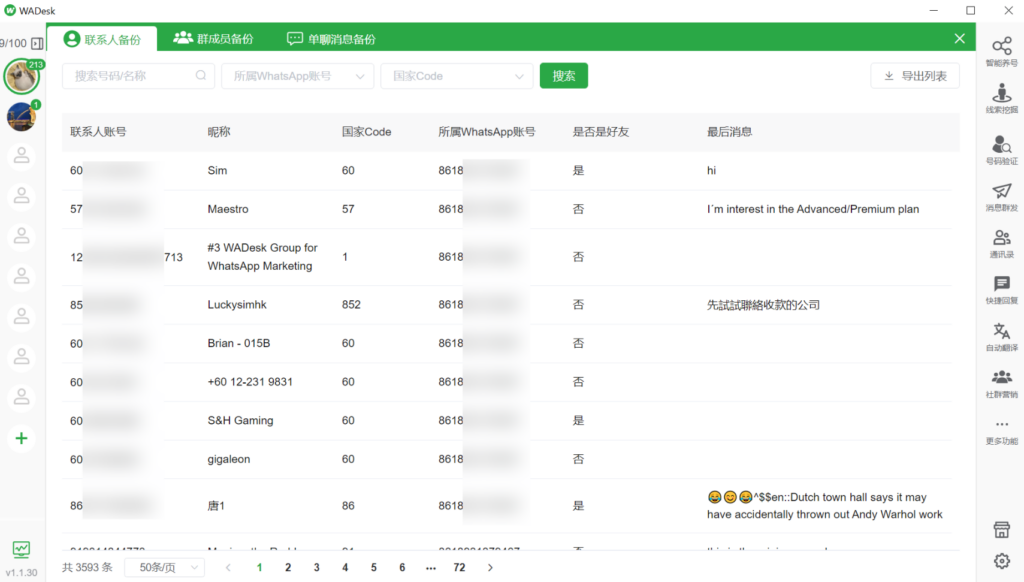Click the activity monitor icon above version

pos(21,549)
